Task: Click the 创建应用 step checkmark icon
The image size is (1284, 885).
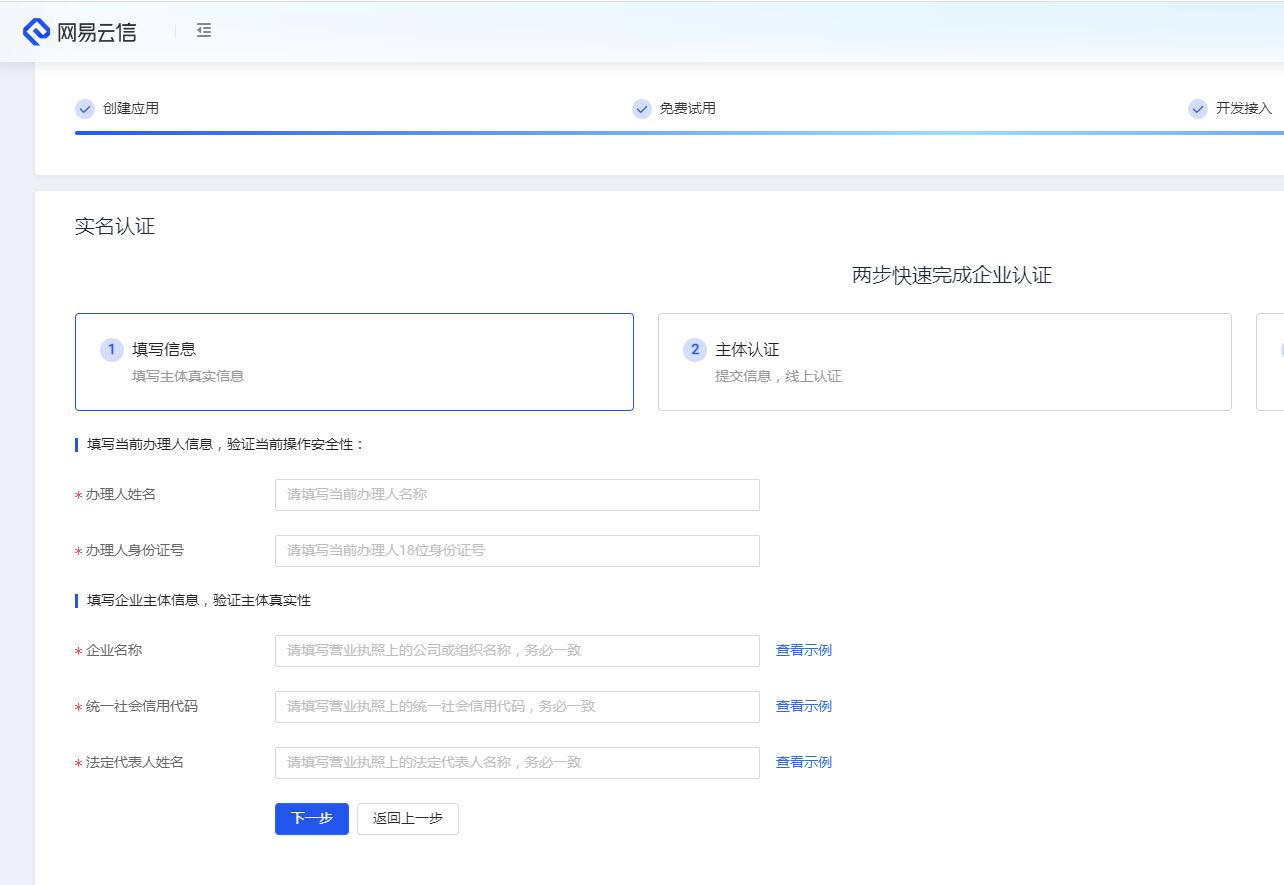Action: coord(85,109)
